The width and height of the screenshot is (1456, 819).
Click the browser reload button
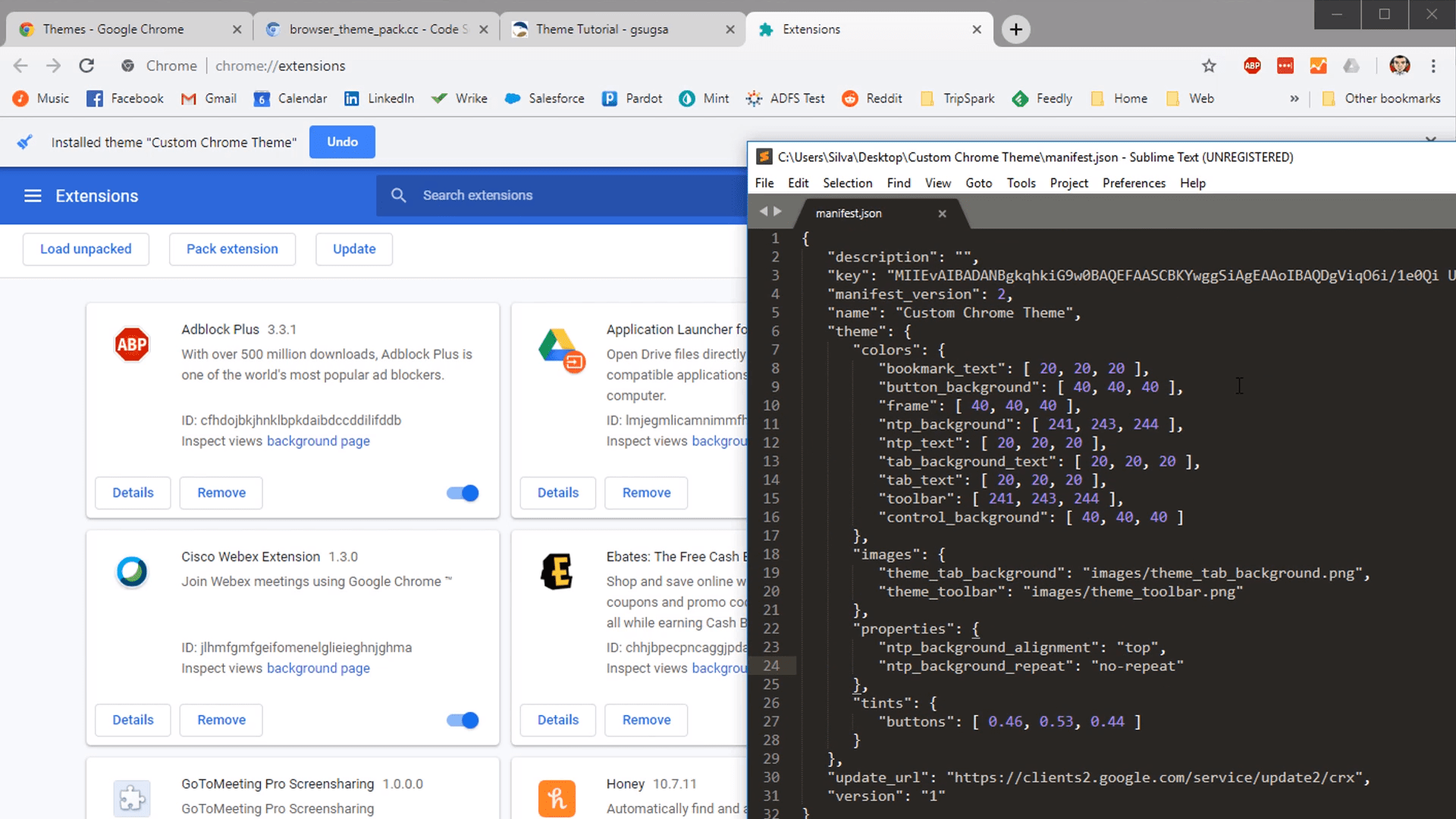coord(86,66)
